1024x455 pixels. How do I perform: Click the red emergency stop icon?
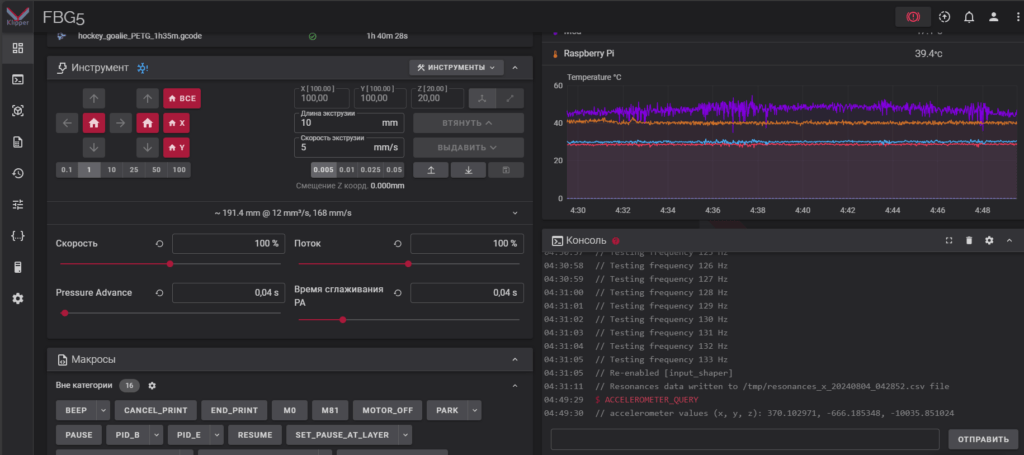pos(912,16)
